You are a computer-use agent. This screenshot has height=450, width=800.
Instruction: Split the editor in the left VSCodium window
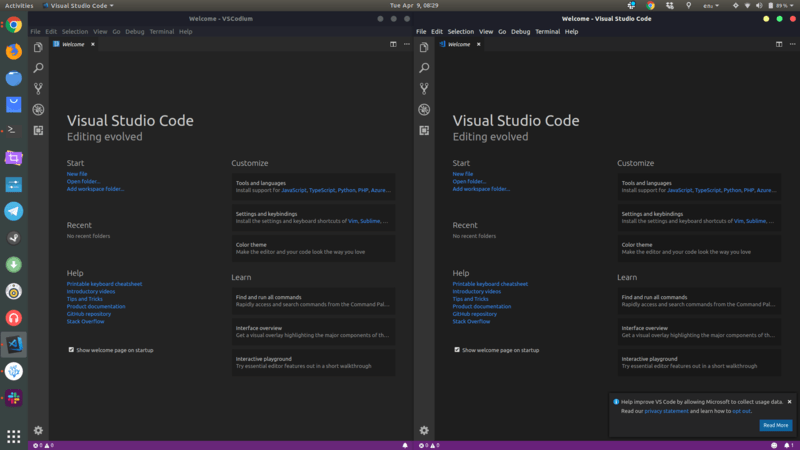[x=393, y=44]
